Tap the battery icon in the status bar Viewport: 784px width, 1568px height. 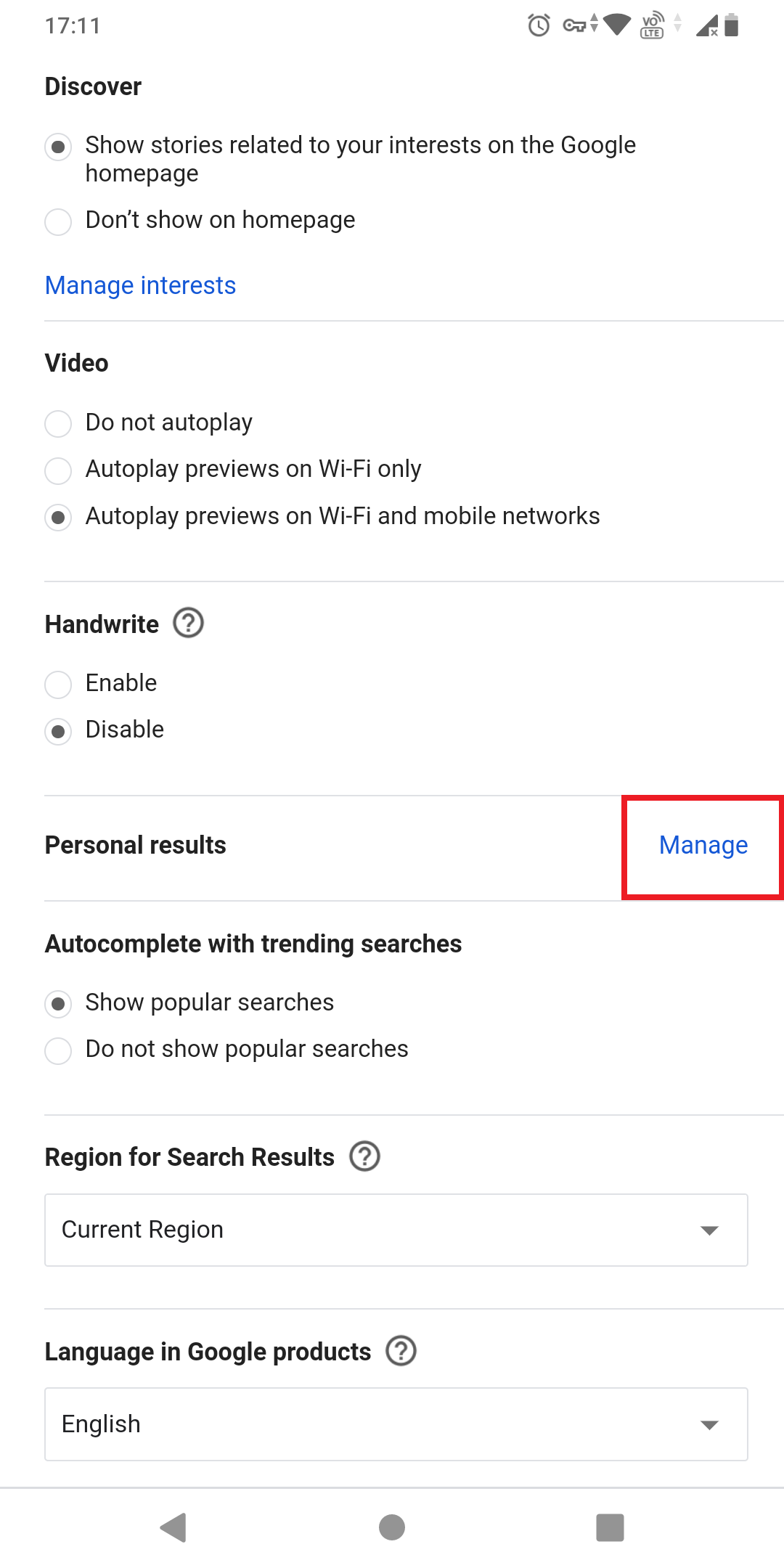pyautogui.click(x=732, y=26)
